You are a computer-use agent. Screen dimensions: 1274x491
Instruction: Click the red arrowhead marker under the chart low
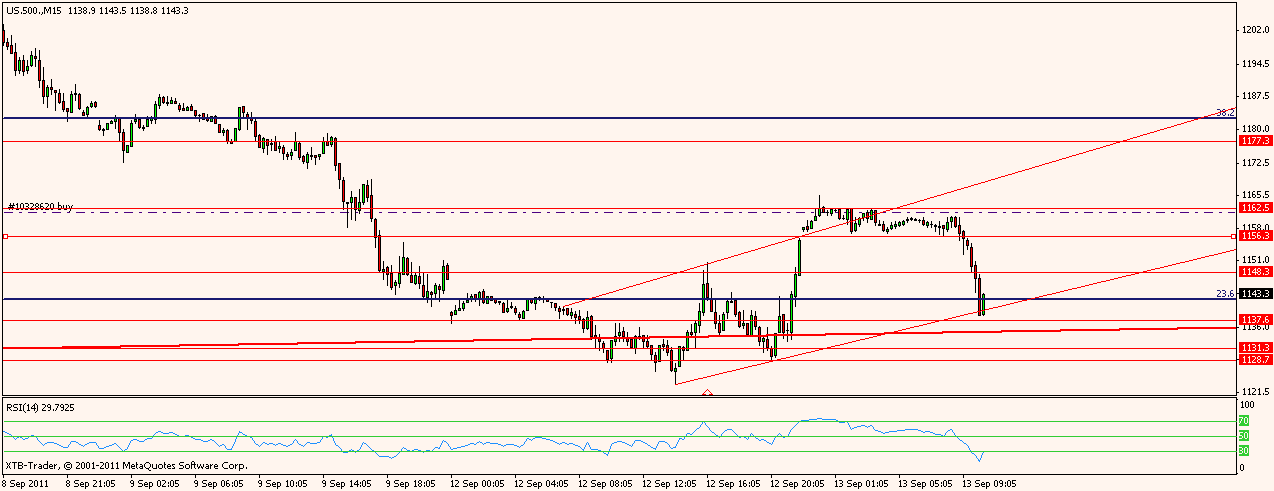pyautogui.click(x=708, y=393)
